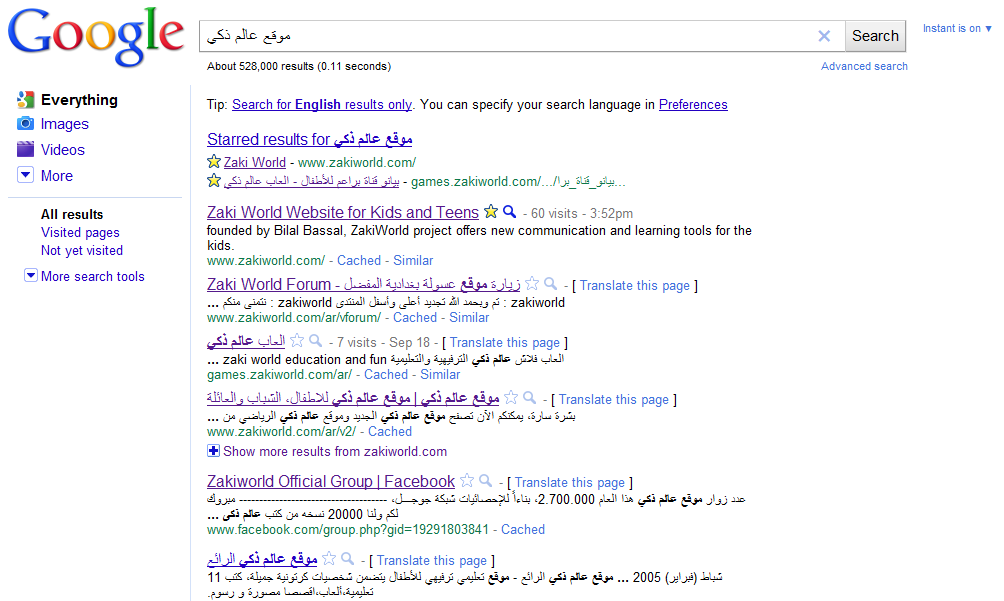Screen dimensions: 1004x601
Task: Unstar the games.zakiworld.com starred result
Action: [214, 180]
